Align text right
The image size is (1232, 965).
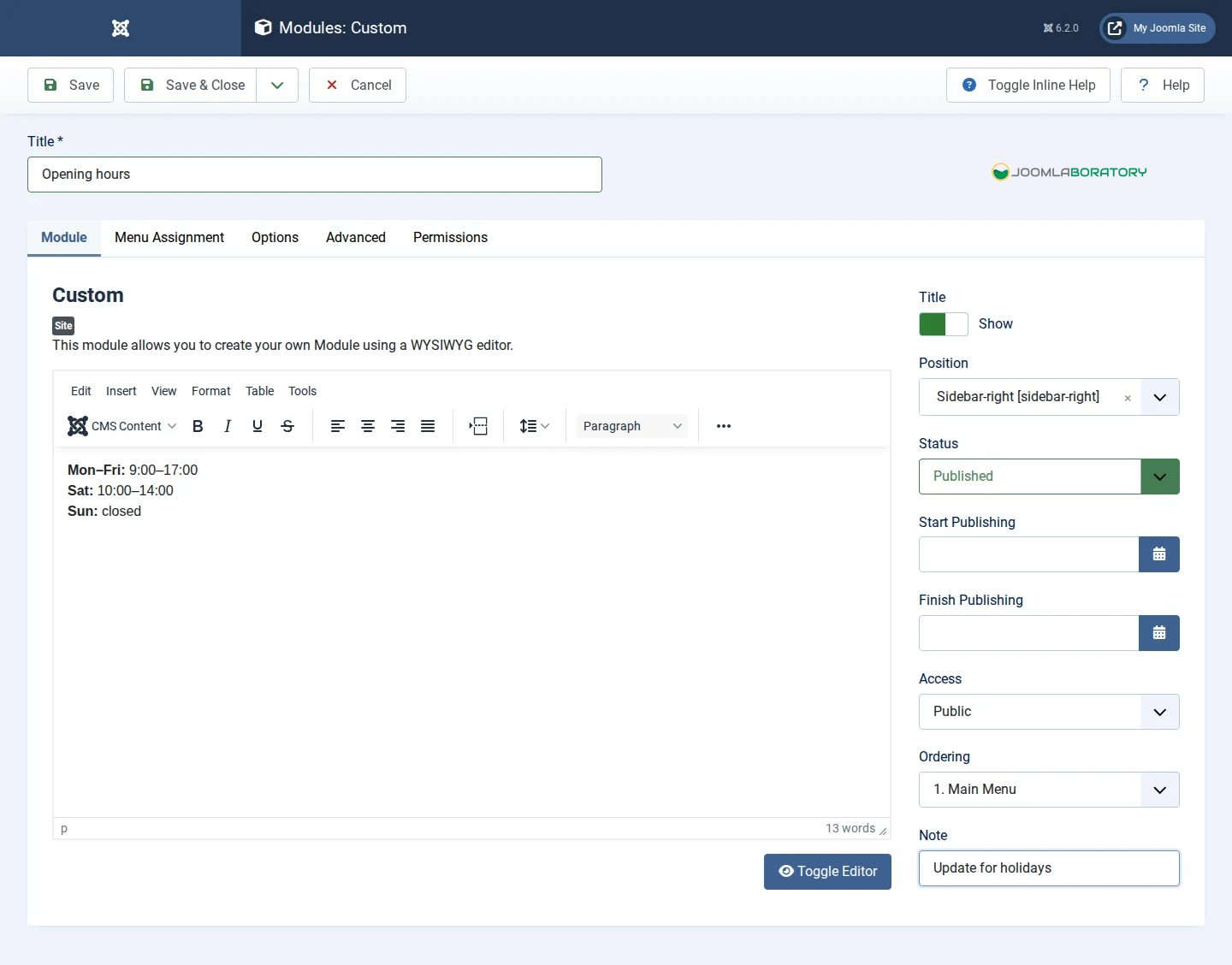[x=398, y=426]
